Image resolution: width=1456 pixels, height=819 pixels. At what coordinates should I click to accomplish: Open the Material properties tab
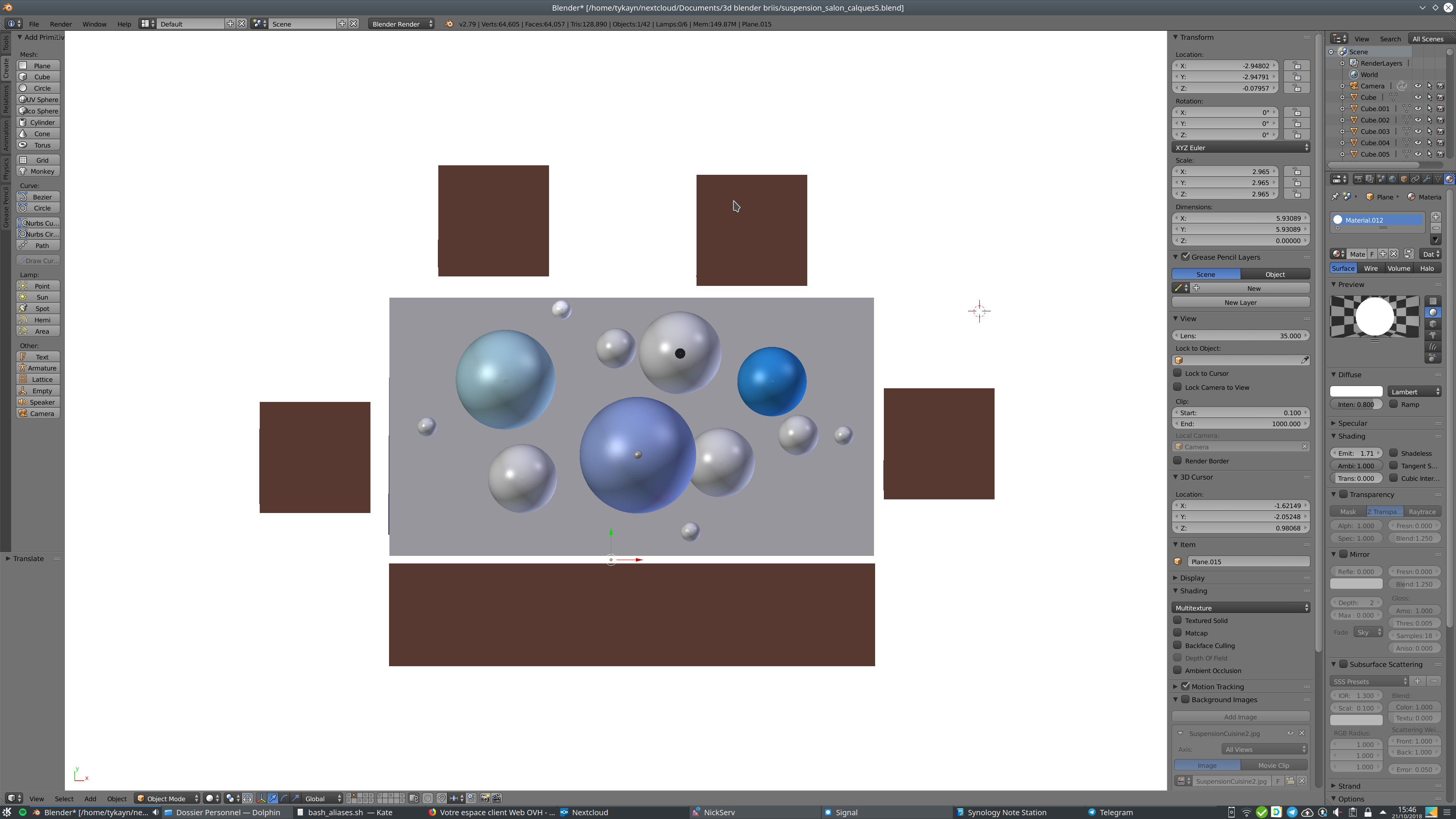coord(1449,179)
